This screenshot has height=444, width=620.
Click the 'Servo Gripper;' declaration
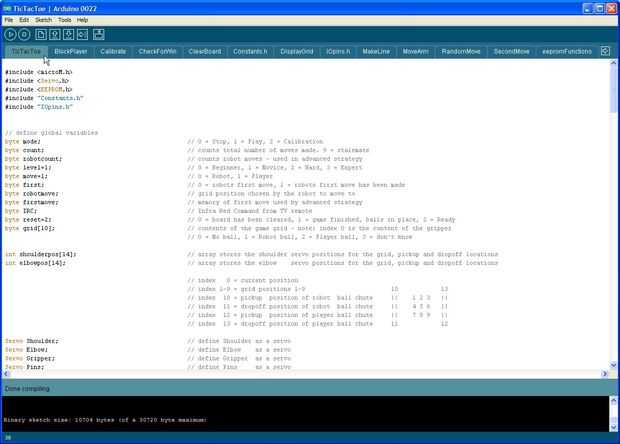coord(30,358)
